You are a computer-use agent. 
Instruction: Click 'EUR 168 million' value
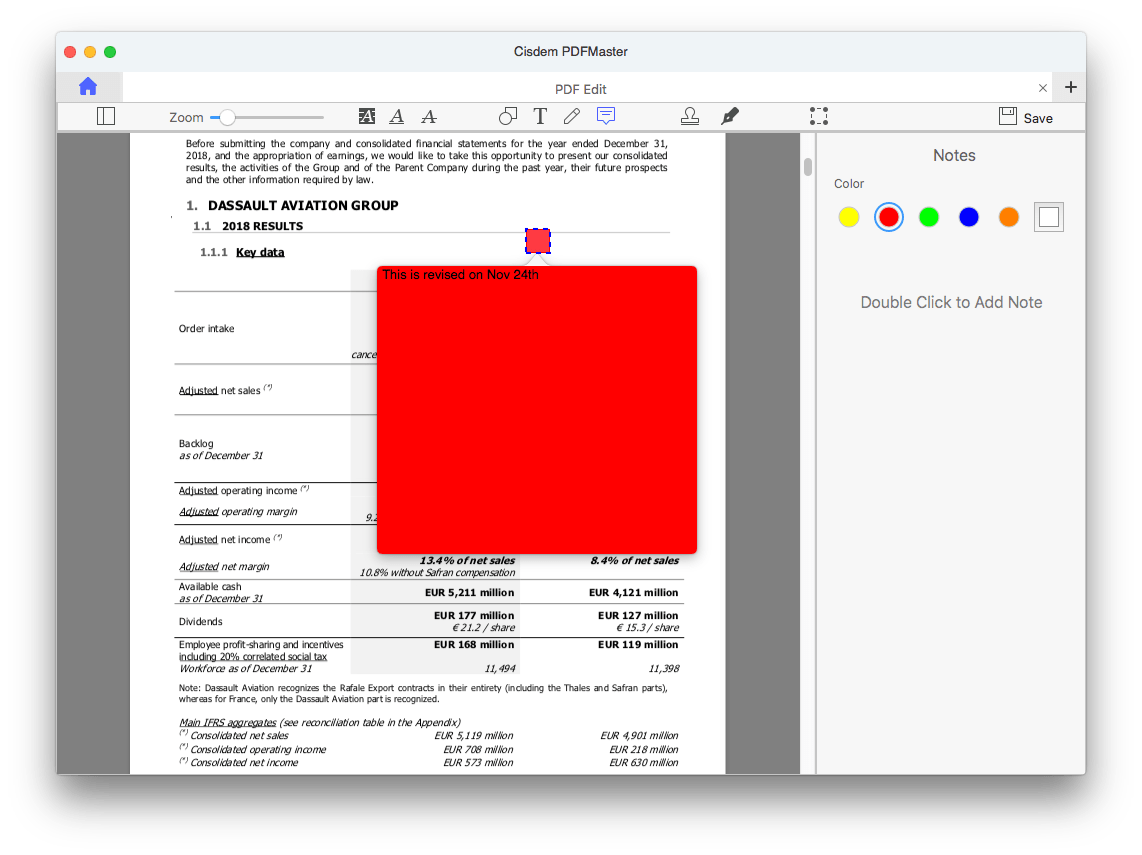tap(474, 645)
